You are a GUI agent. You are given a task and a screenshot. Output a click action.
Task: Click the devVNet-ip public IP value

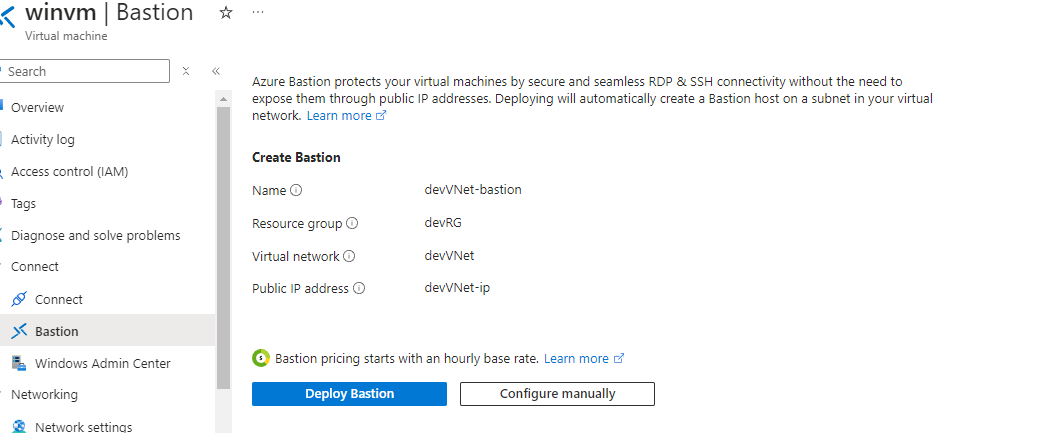(x=457, y=288)
